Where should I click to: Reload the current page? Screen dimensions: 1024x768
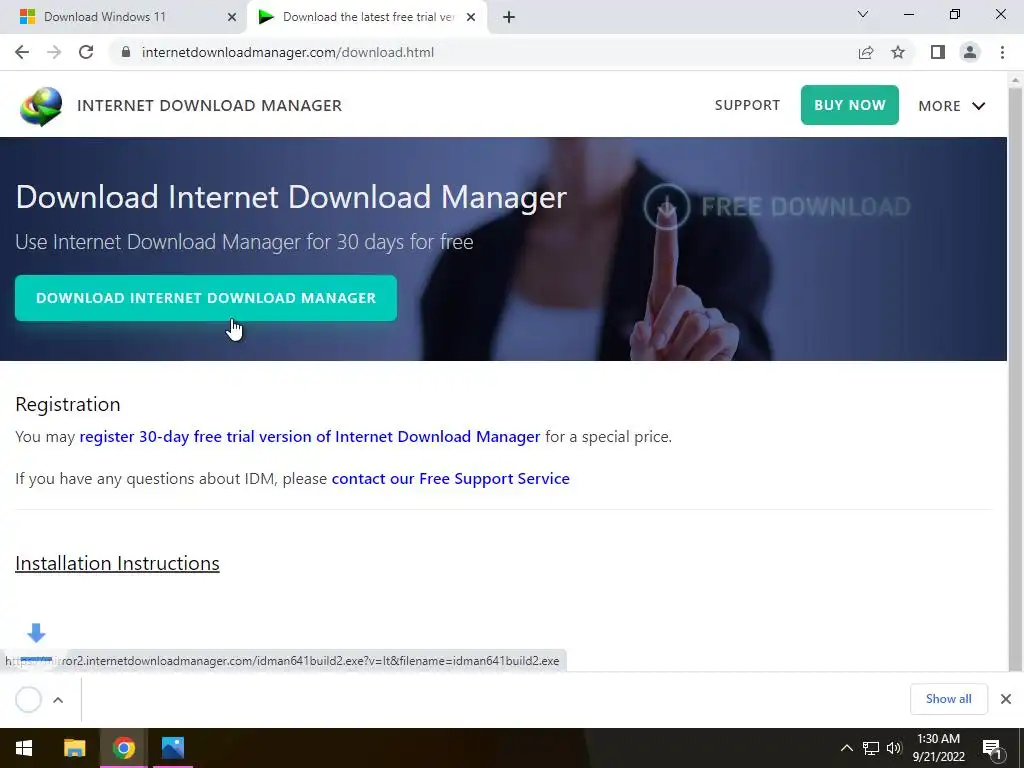click(x=86, y=52)
